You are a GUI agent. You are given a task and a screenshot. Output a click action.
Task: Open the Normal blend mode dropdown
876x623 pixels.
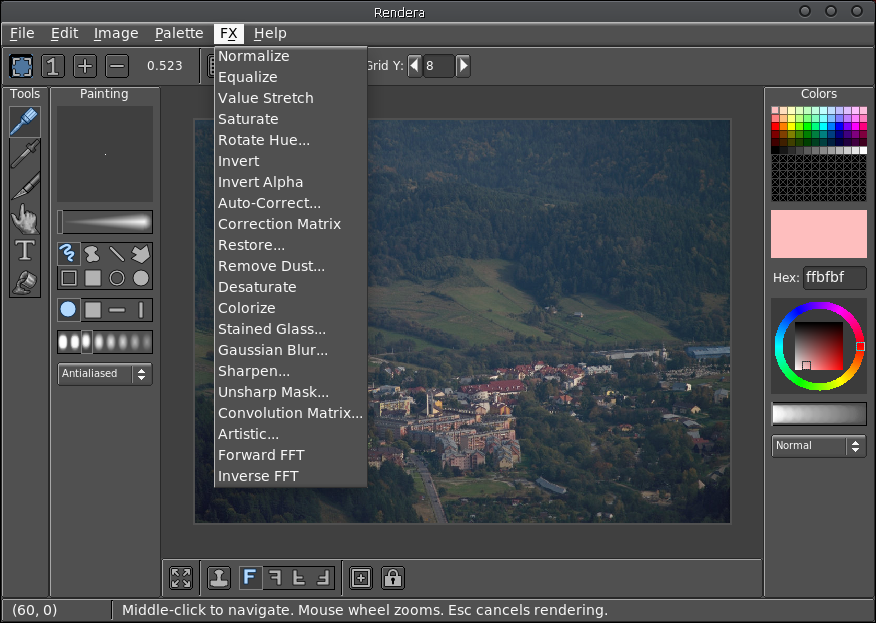pos(818,446)
